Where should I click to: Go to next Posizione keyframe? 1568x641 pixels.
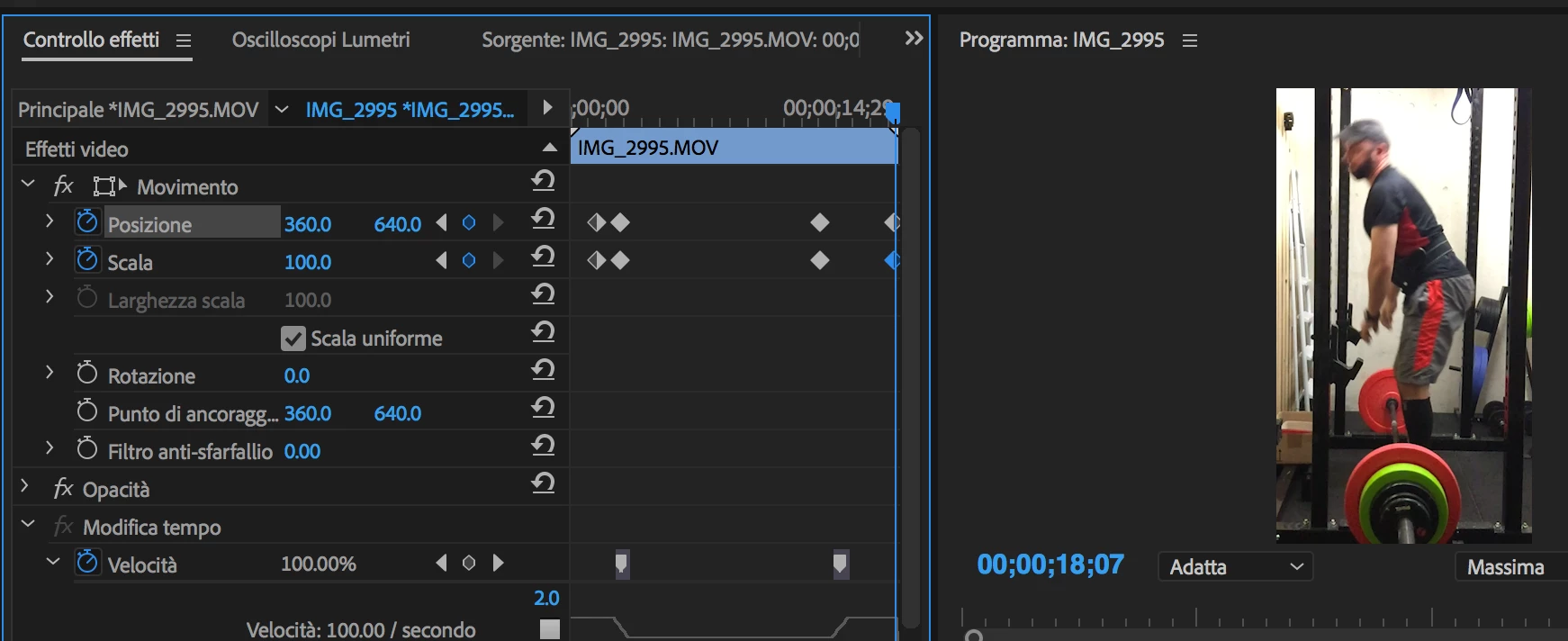(x=498, y=222)
